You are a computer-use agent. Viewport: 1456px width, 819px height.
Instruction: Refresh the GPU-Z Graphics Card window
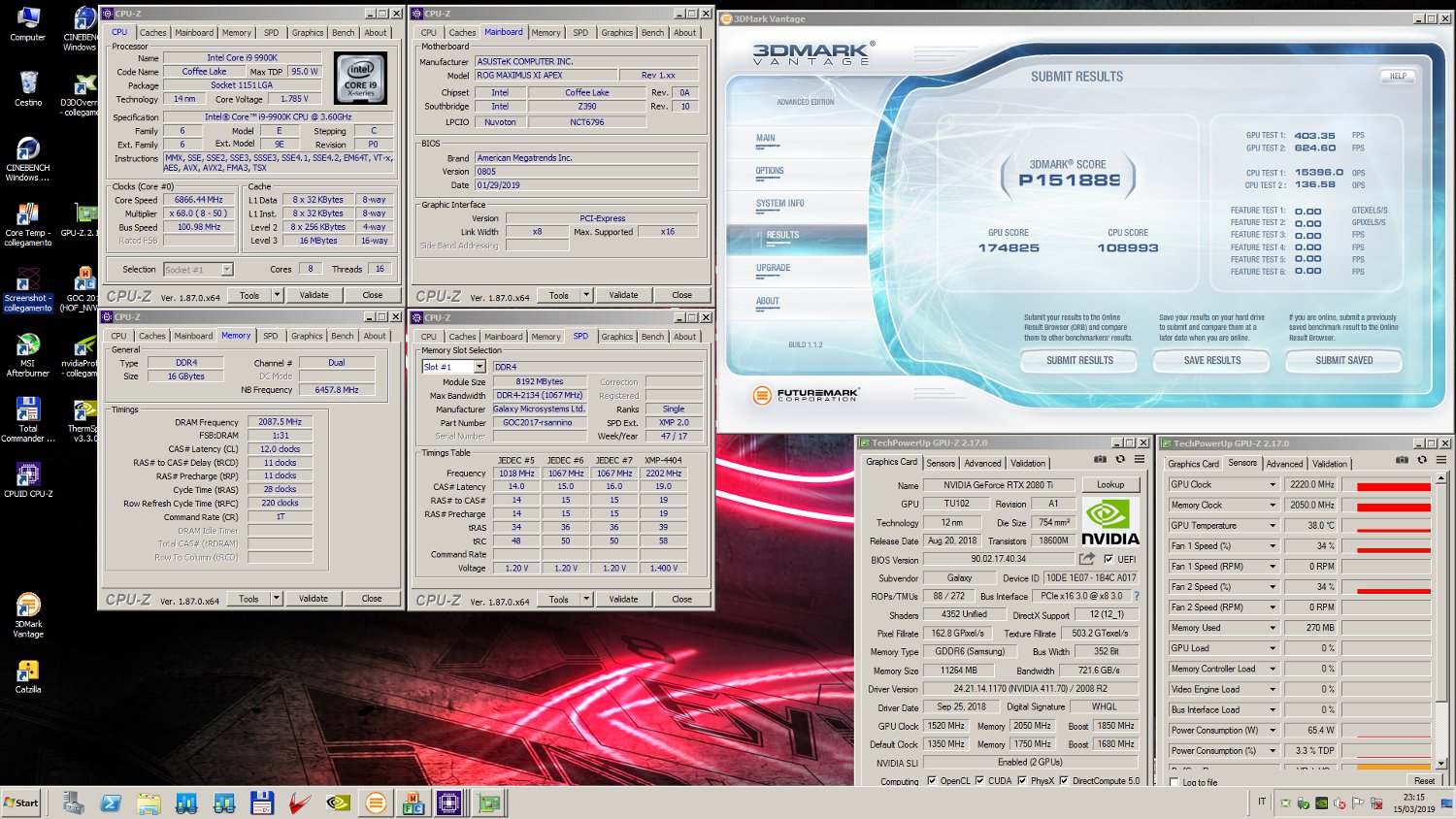[1119, 459]
